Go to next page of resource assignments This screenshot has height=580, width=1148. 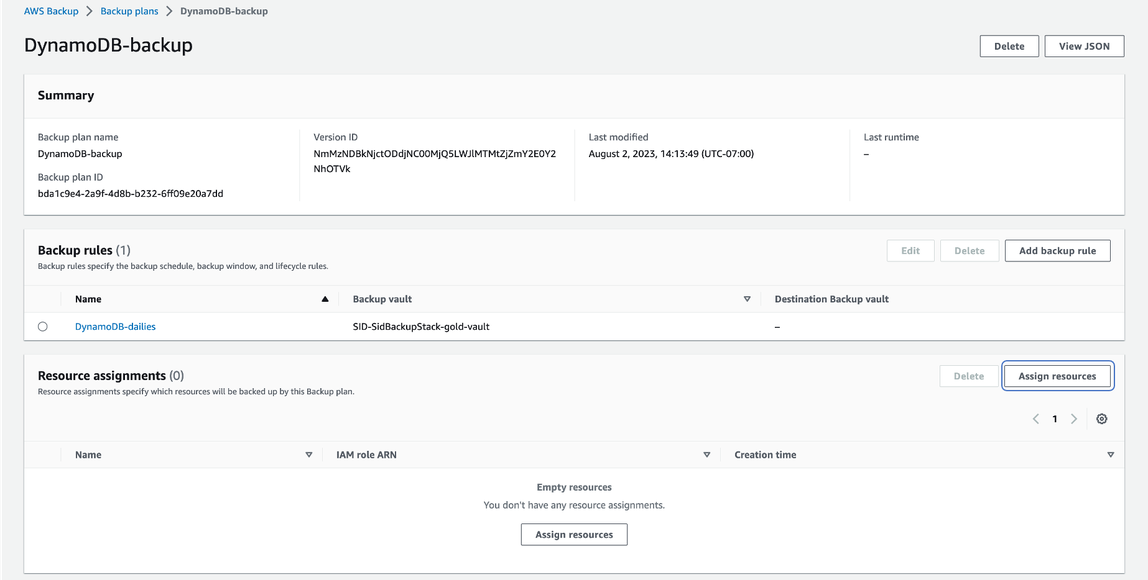coord(1074,419)
